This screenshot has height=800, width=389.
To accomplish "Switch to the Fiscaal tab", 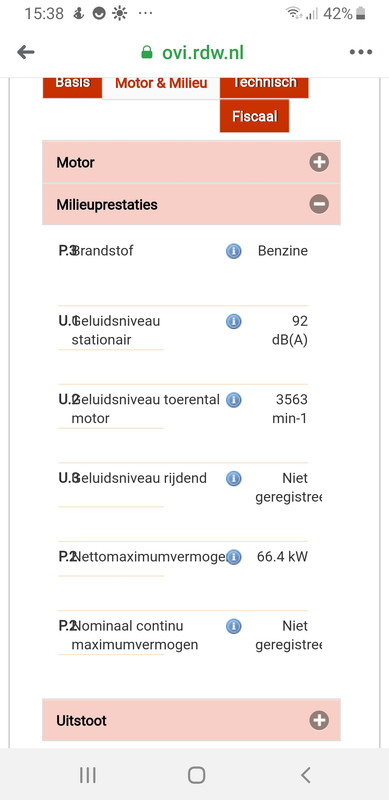I will click(x=254, y=116).
